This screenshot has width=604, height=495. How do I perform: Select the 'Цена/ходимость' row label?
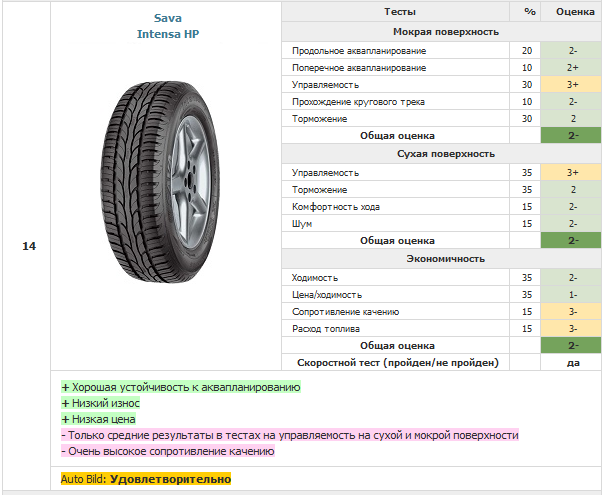click(x=327, y=295)
